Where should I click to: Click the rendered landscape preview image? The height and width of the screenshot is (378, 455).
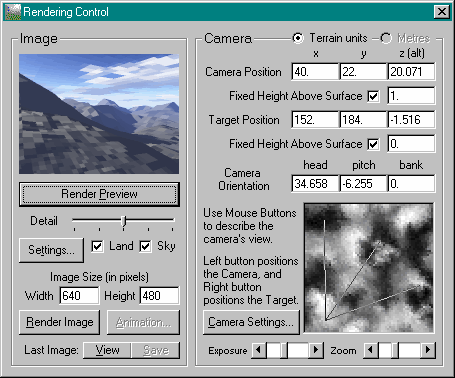(99, 114)
